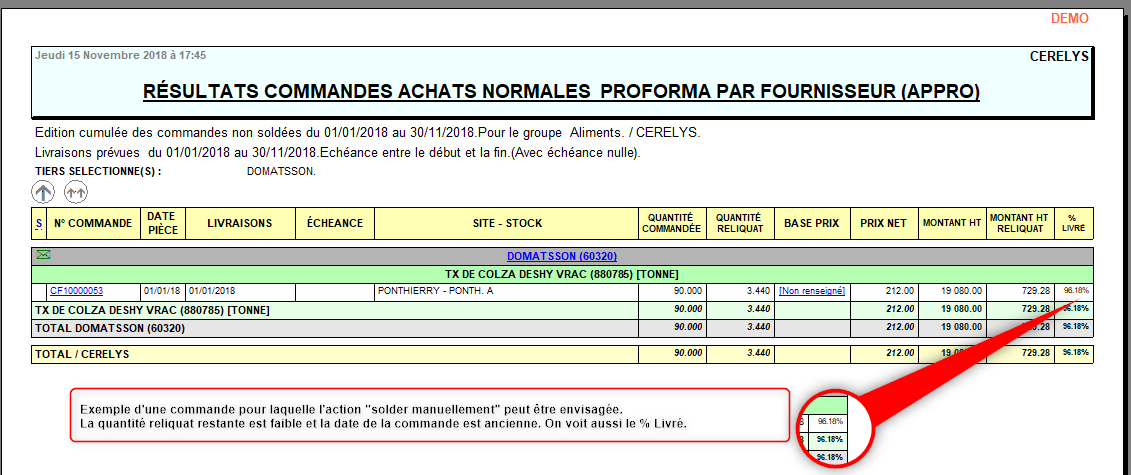Click the [Non renseigné] base price link
Screen dimensions: 1131x475
[811, 291]
